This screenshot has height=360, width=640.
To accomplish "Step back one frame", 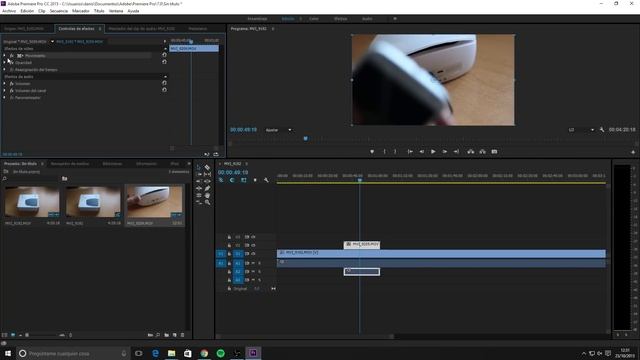I will point(422,151).
